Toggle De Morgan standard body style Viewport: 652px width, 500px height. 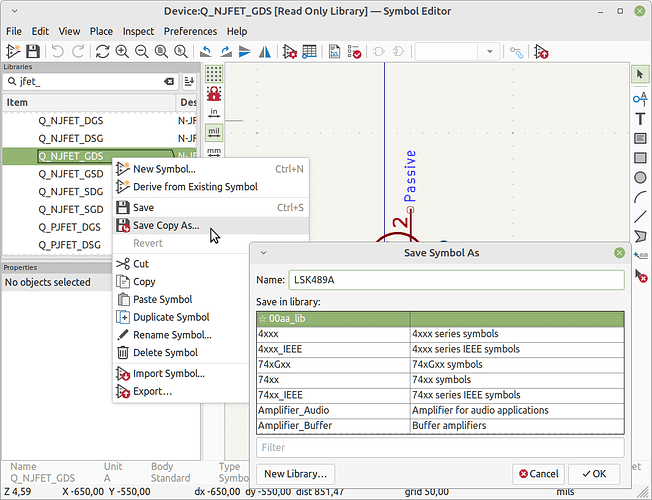point(379,52)
